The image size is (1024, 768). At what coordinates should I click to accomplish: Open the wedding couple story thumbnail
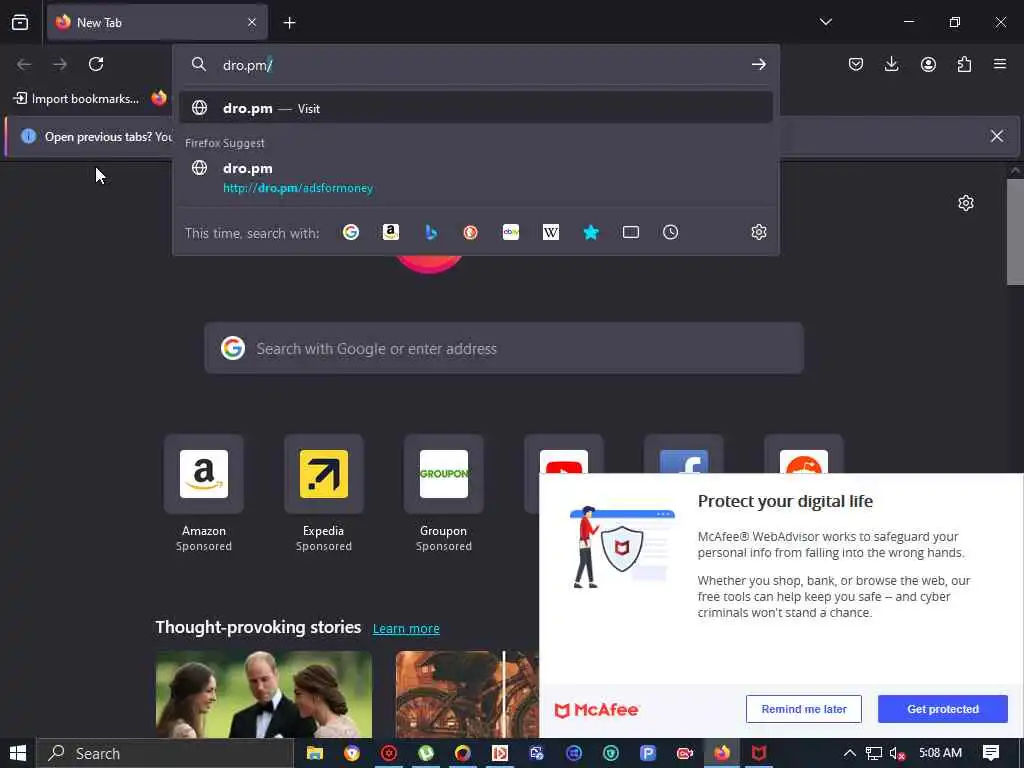(x=264, y=694)
